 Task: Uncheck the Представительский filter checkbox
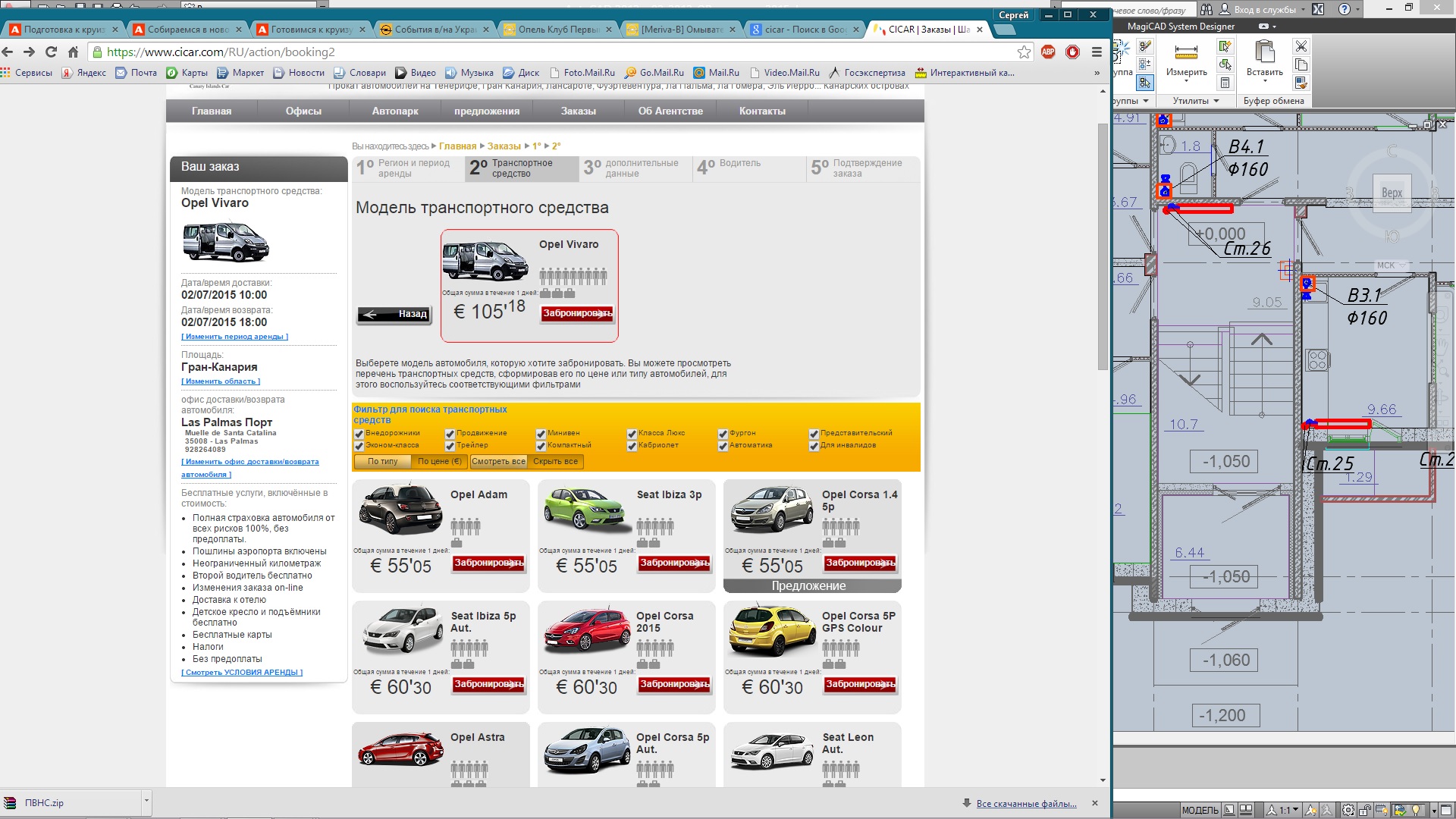[x=814, y=434]
